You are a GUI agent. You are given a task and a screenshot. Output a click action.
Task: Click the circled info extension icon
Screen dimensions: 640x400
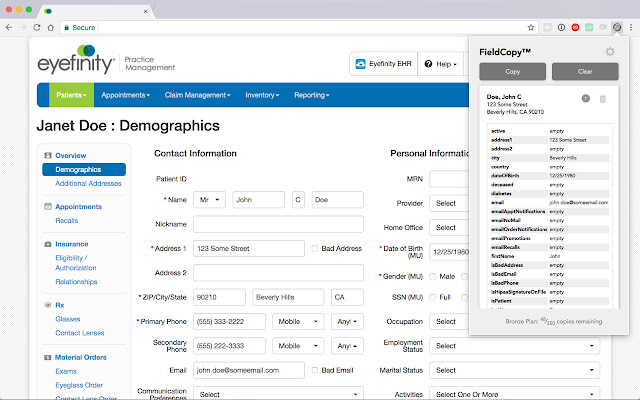pos(561,27)
